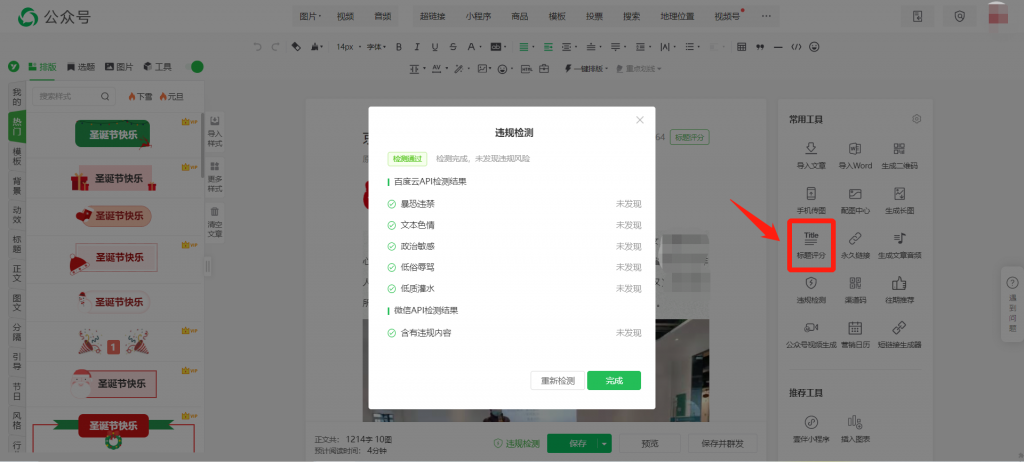The width and height of the screenshot is (1024, 462).
Task: Select the 模板 side category tab
Action: click(17, 157)
